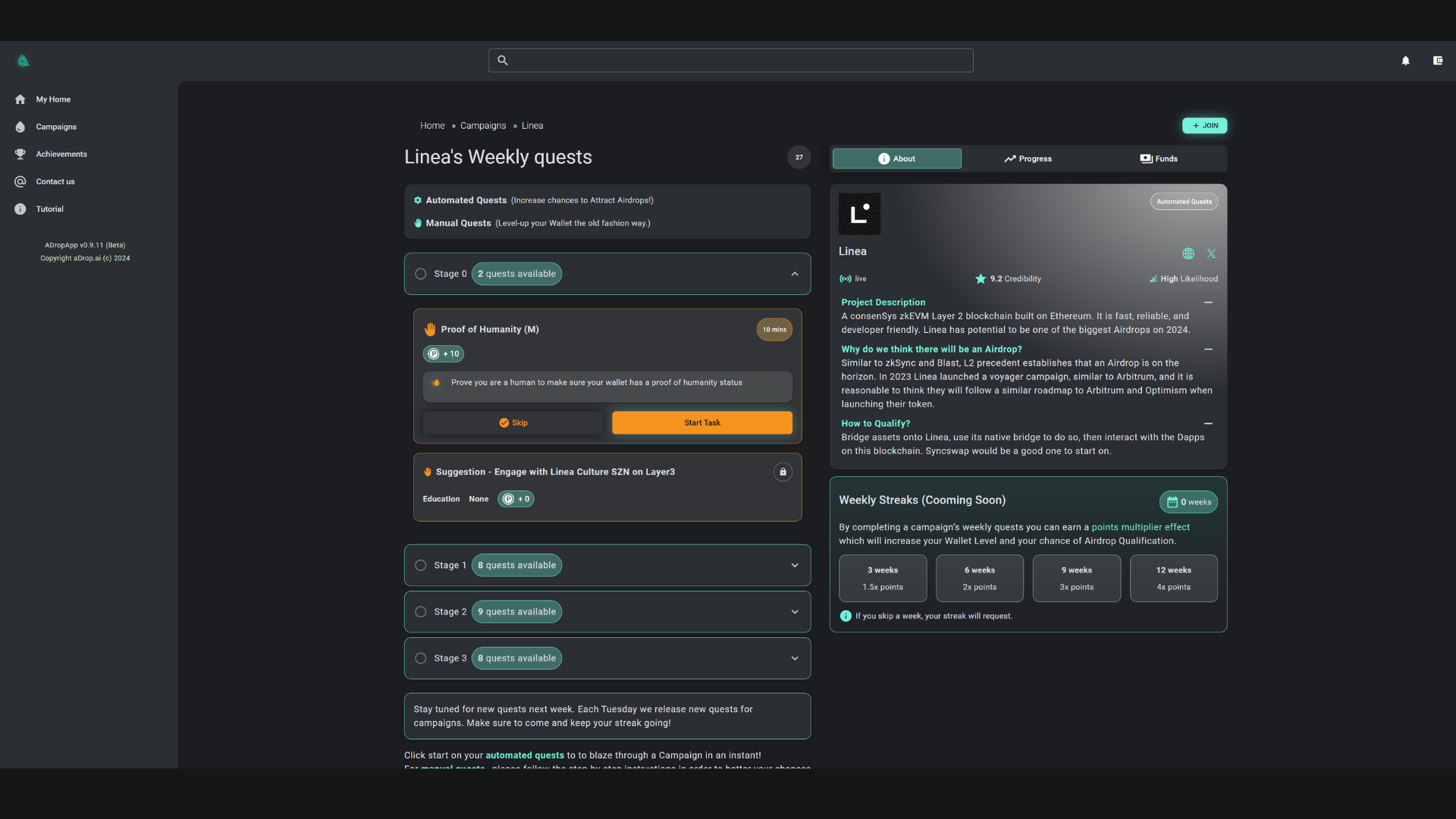Image resolution: width=1456 pixels, height=819 pixels.
Task: Open the Contact us page
Action: point(55,181)
